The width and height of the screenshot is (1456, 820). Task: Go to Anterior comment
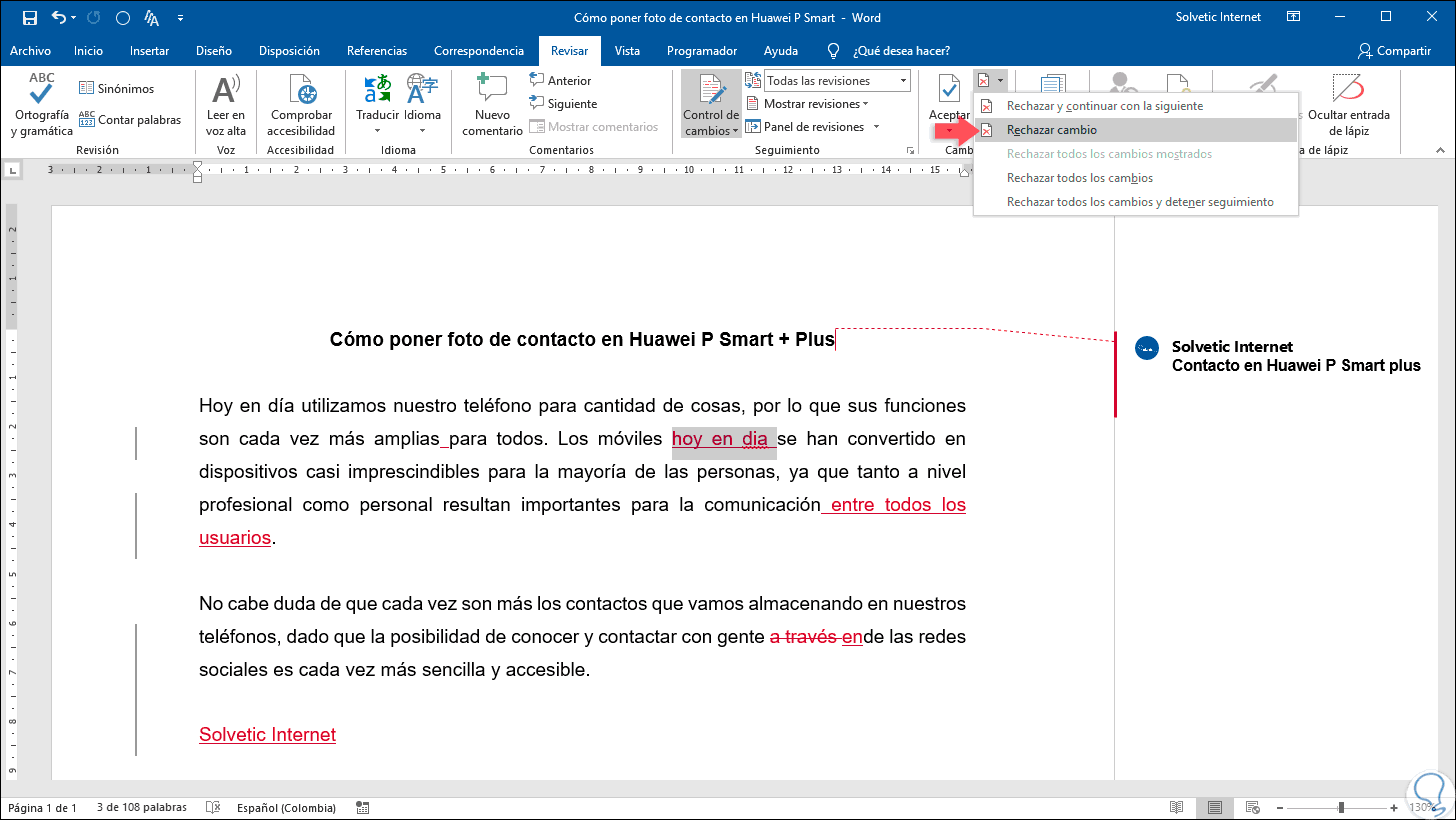pos(561,81)
